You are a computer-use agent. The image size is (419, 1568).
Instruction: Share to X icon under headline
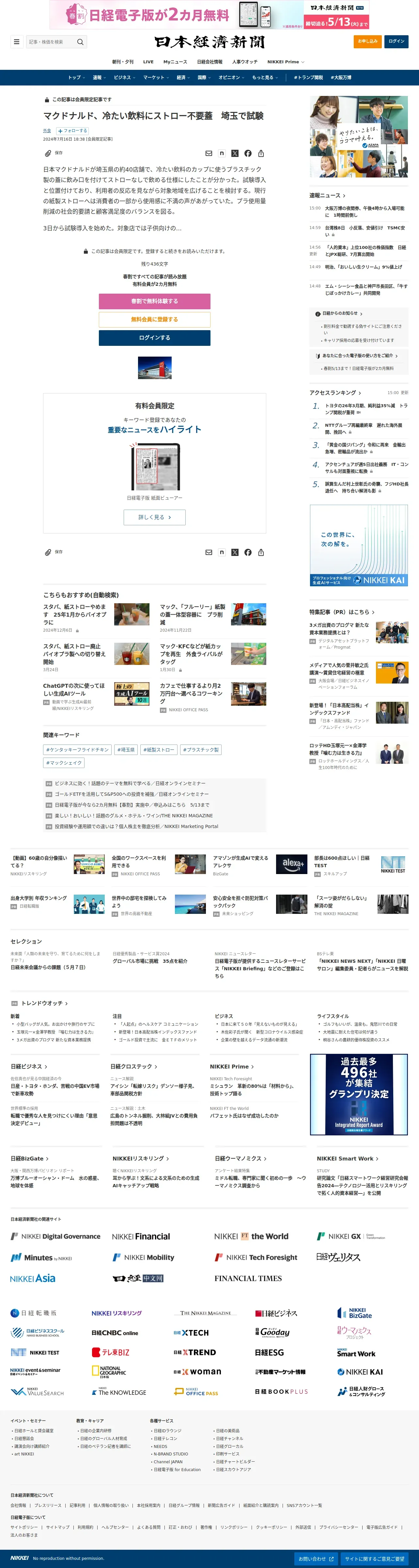(235, 153)
